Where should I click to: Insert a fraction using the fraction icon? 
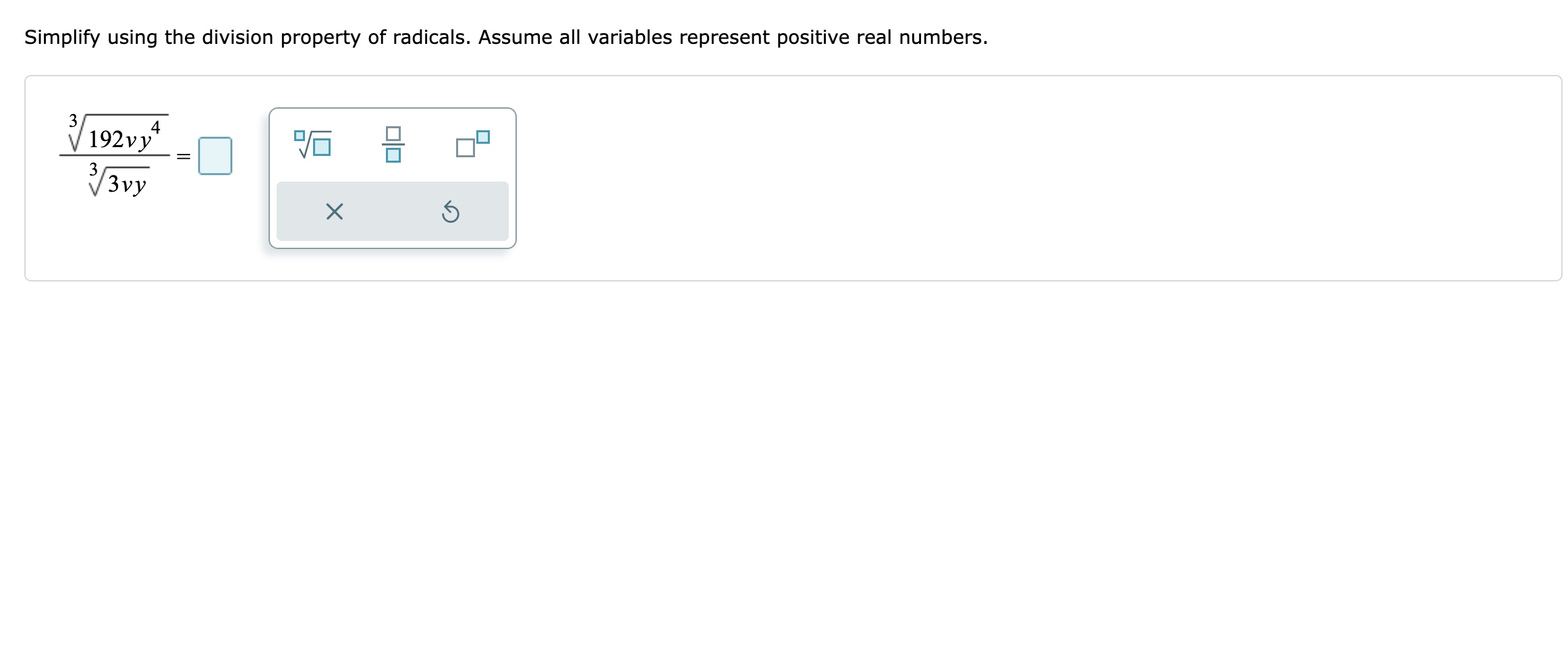click(393, 144)
